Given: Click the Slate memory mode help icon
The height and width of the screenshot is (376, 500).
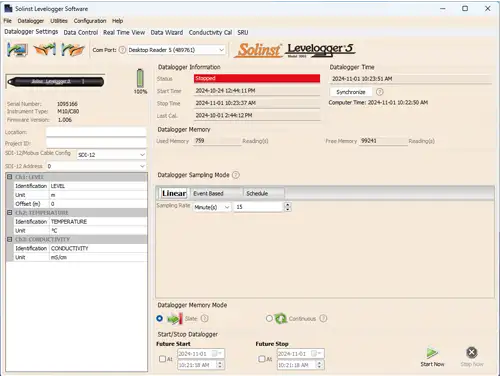Looking at the screenshot, I should [x=205, y=318].
